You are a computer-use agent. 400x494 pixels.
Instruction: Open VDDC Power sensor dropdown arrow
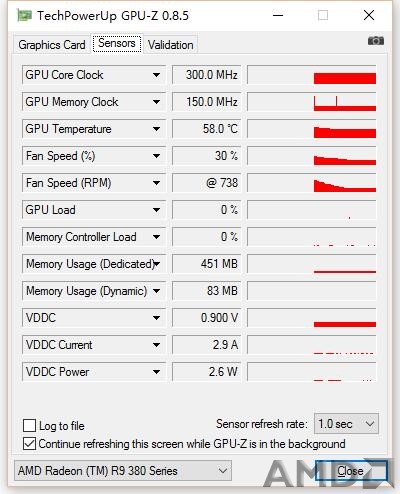[156, 372]
